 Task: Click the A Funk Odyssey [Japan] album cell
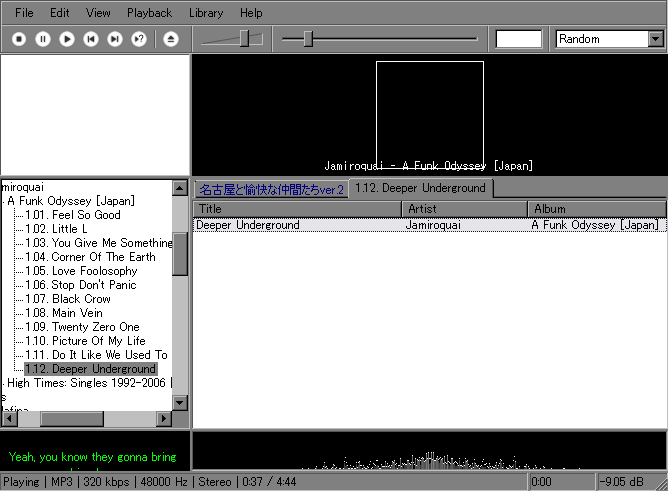595,225
